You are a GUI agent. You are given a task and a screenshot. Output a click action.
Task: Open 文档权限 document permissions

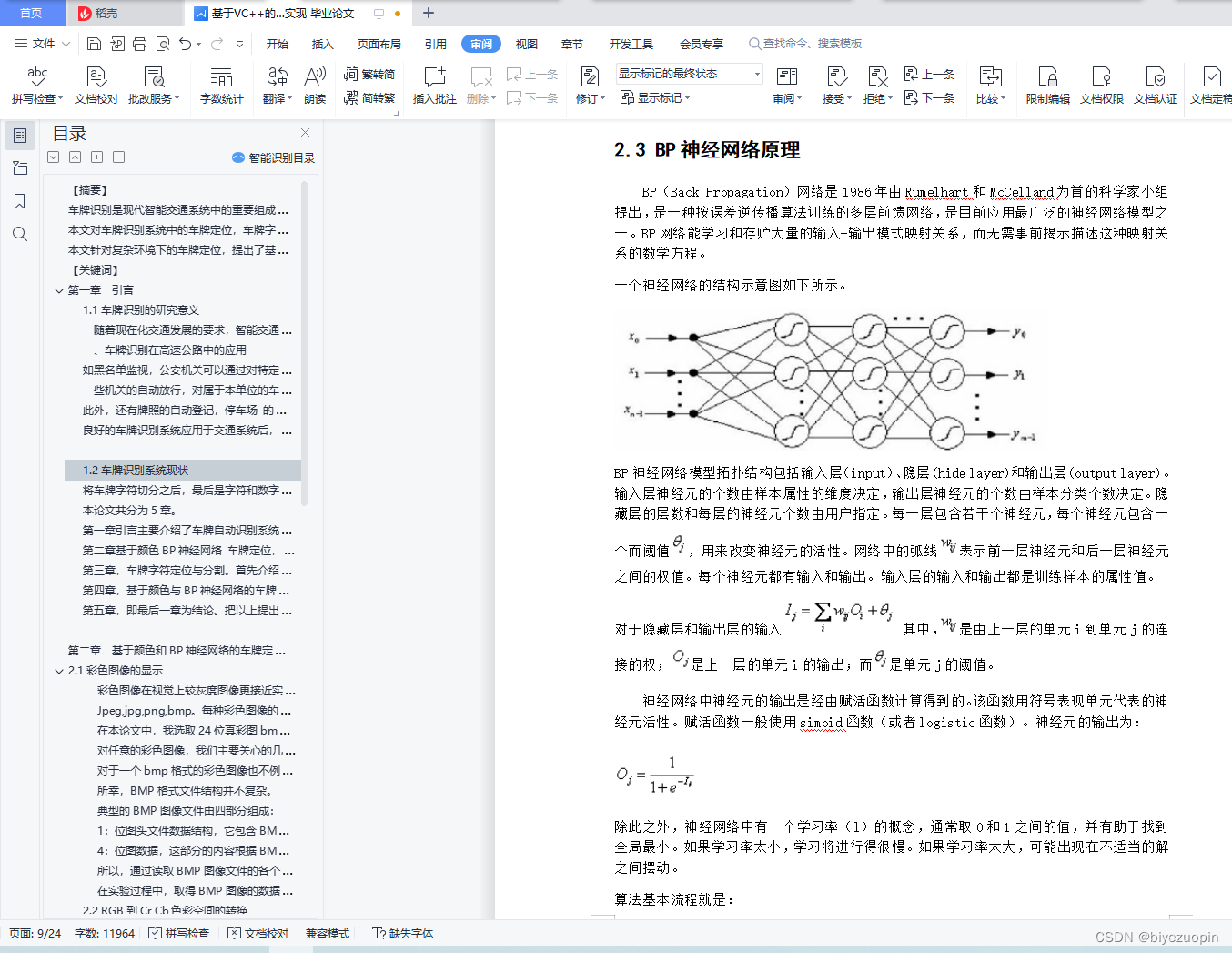(x=1101, y=85)
